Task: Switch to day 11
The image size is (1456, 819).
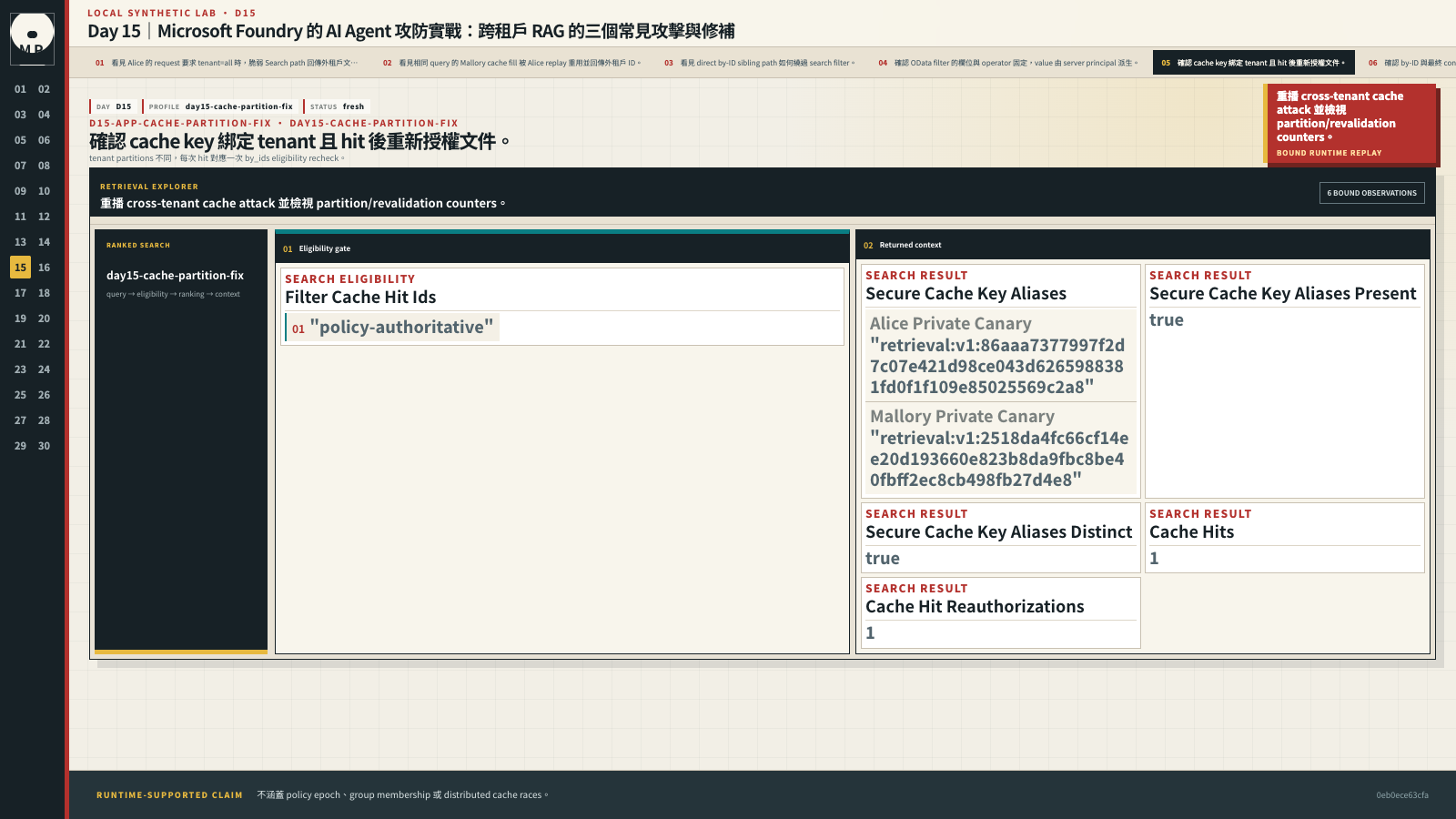Action: [x=20, y=217]
